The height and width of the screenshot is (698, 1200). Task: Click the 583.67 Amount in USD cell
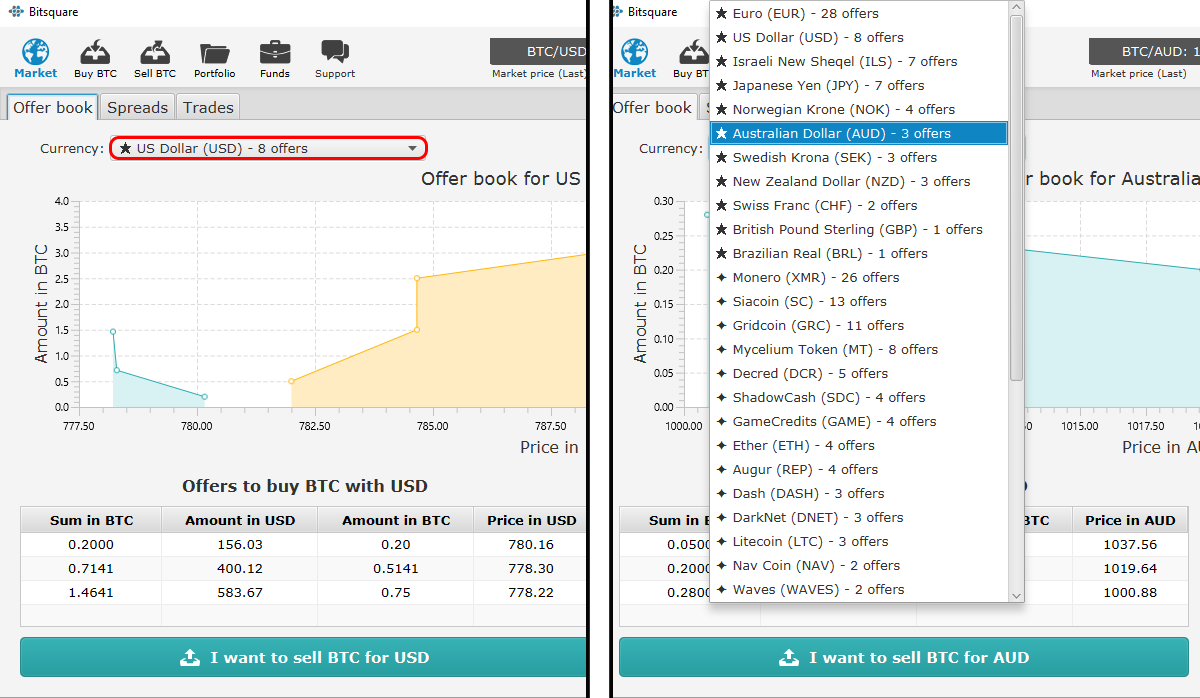click(x=240, y=593)
